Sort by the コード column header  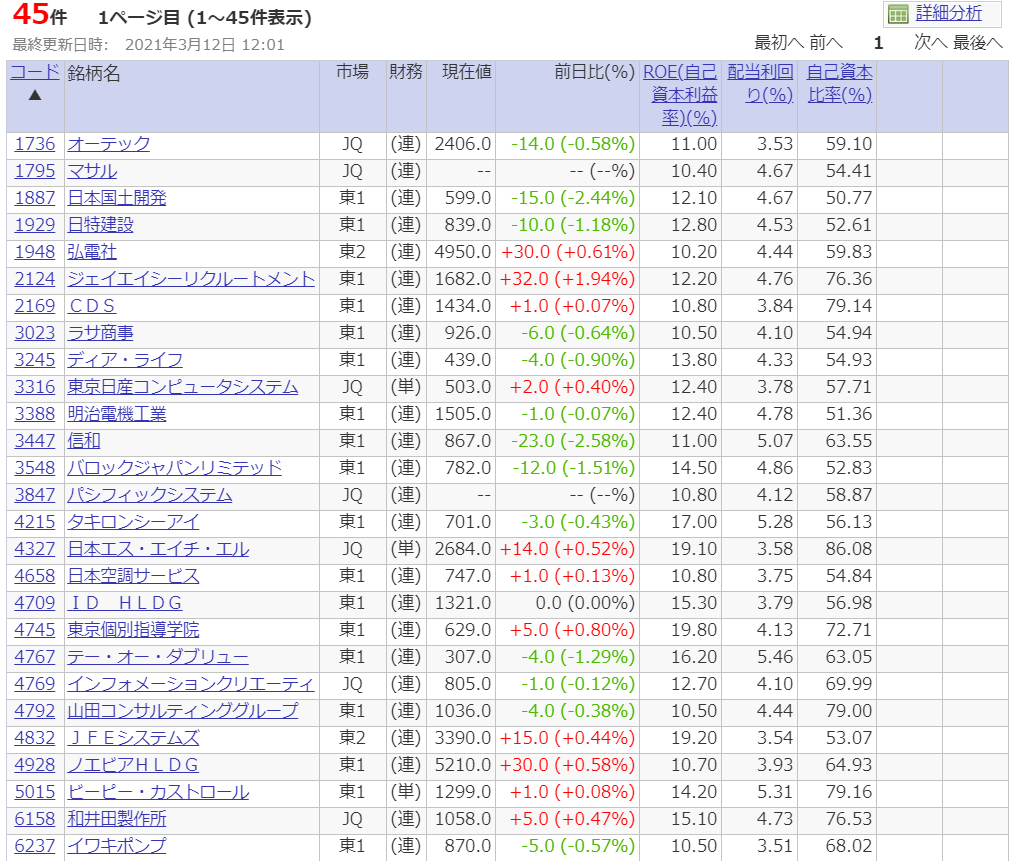click(35, 72)
